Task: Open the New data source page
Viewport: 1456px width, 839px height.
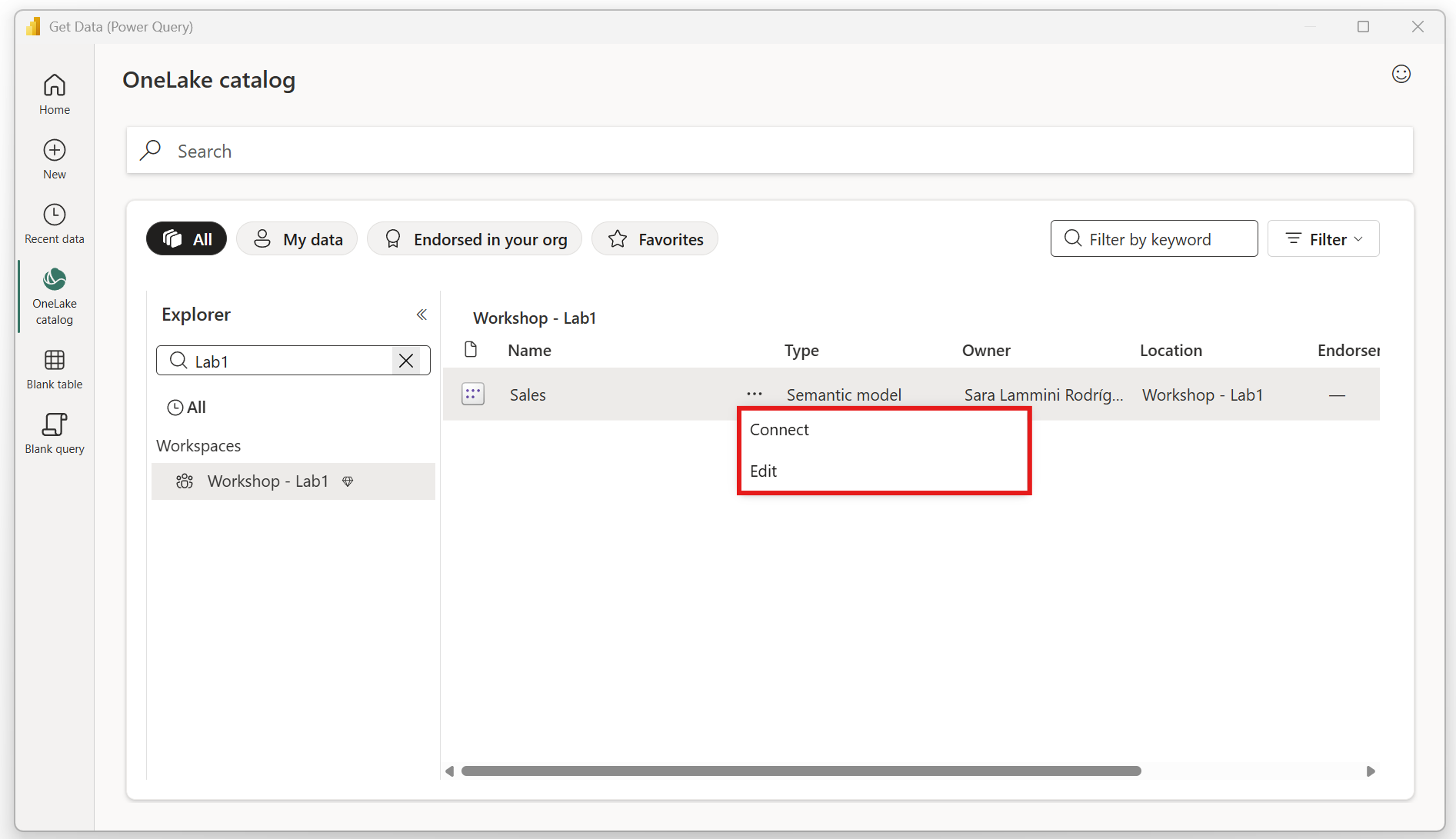Action: (x=55, y=158)
